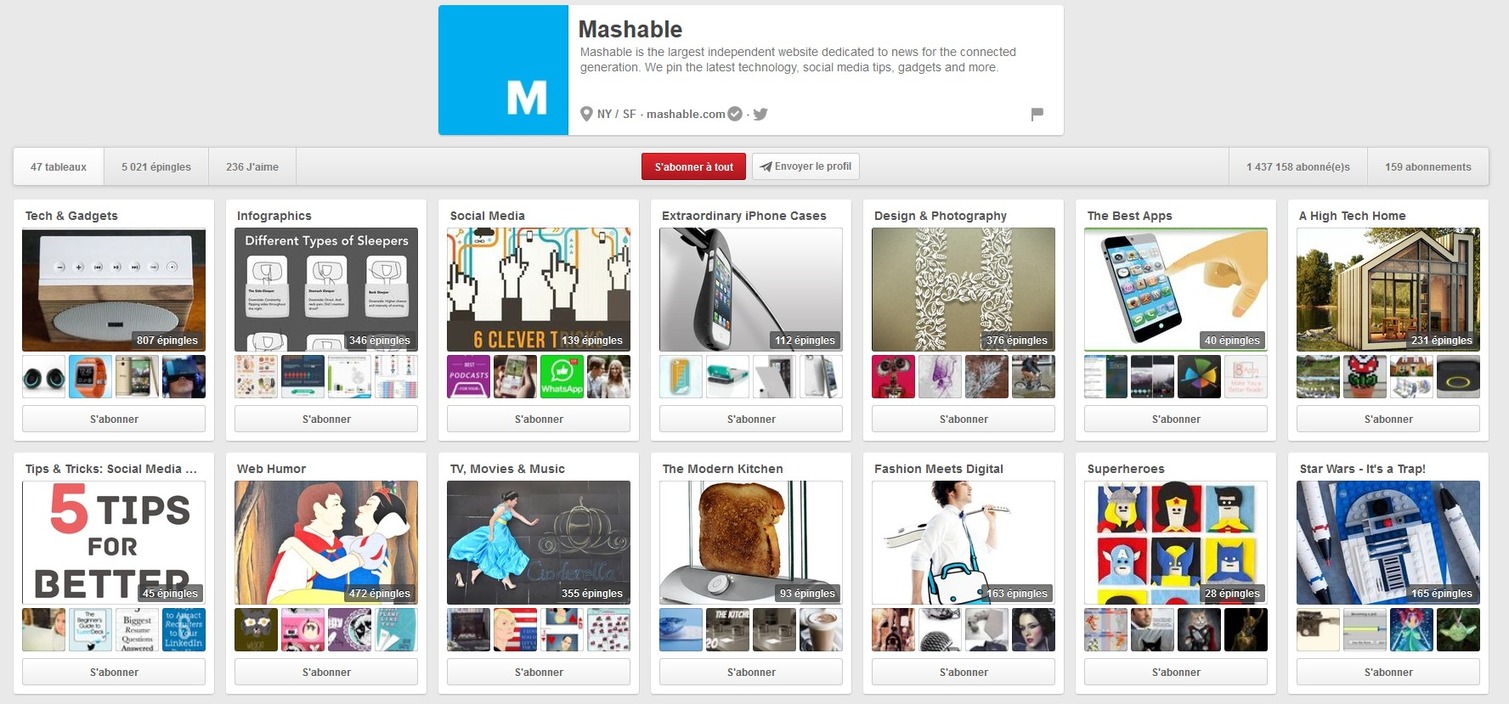1509x704 pixels.
Task: Click the report flag icon on Mashable profile
Action: coord(1037,114)
